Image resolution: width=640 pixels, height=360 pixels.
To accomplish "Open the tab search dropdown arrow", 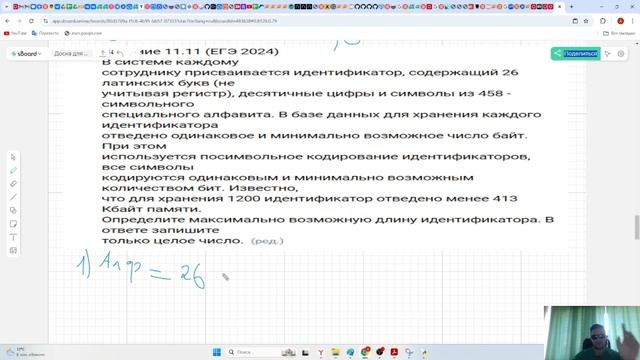I will [x=6, y=7].
